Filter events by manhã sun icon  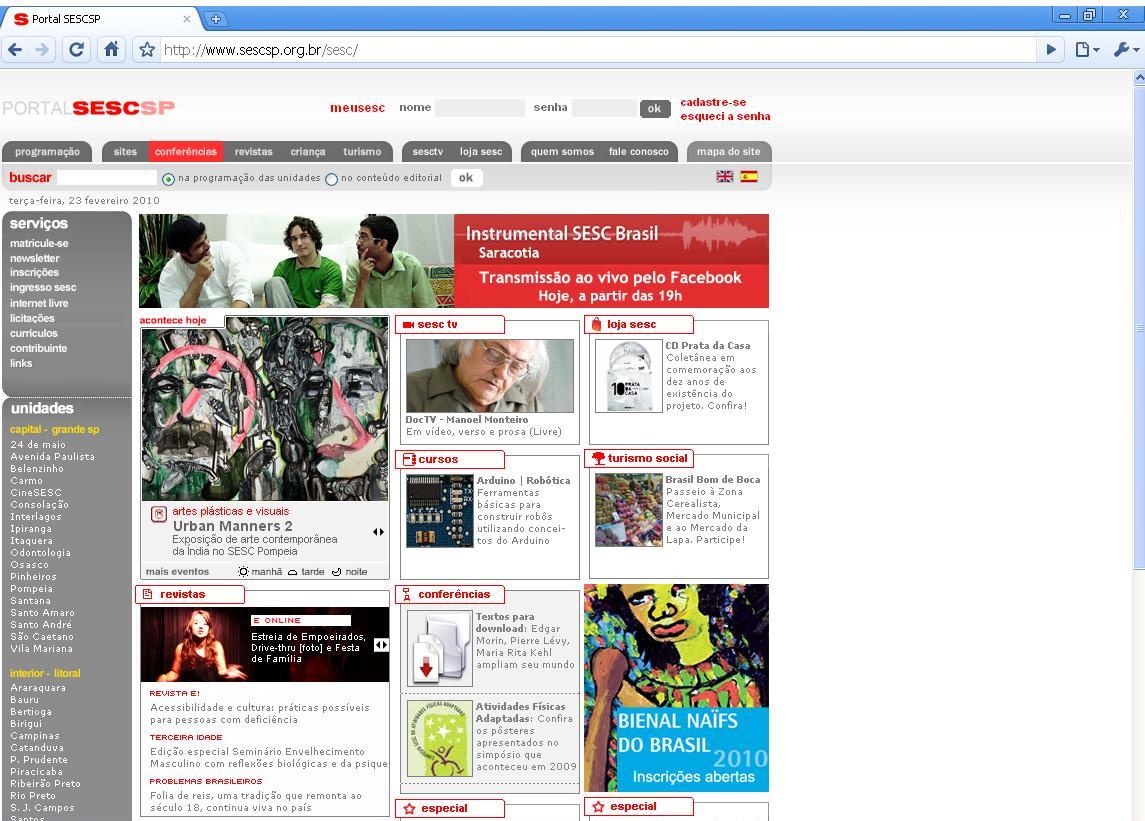pyautogui.click(x=243, y=572)
